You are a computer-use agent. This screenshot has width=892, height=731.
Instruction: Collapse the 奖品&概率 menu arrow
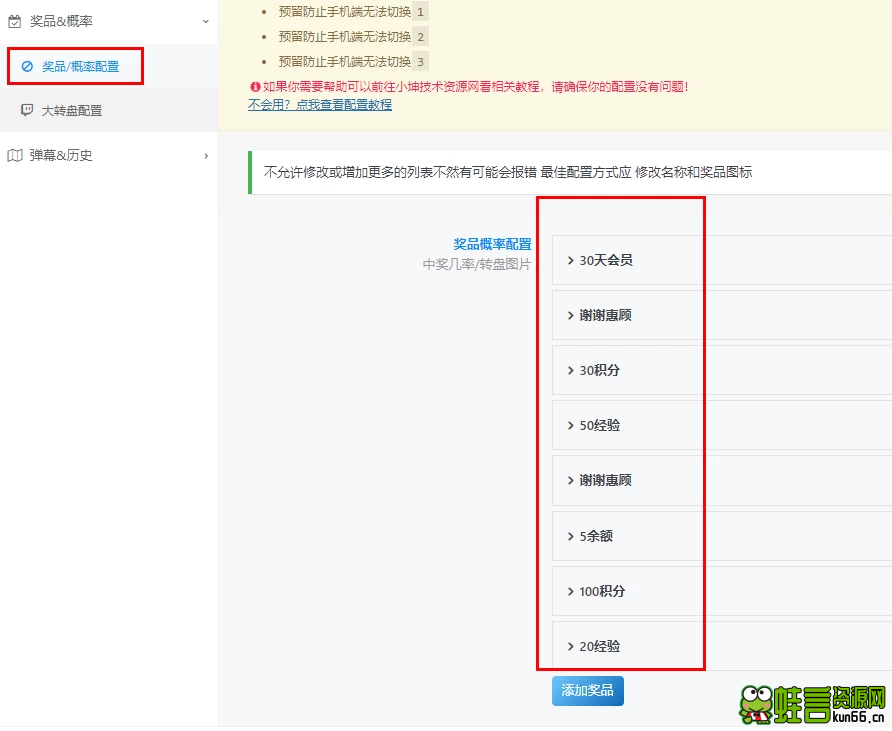click(x=206, y=22)
